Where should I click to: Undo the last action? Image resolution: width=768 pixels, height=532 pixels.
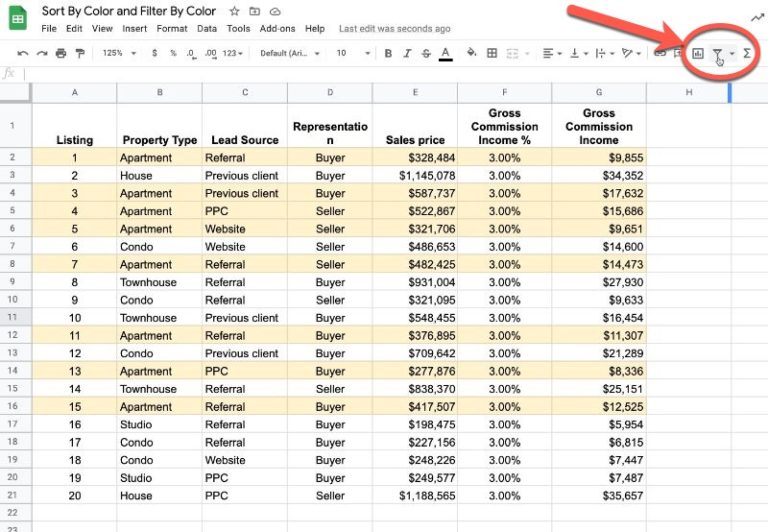23,53
